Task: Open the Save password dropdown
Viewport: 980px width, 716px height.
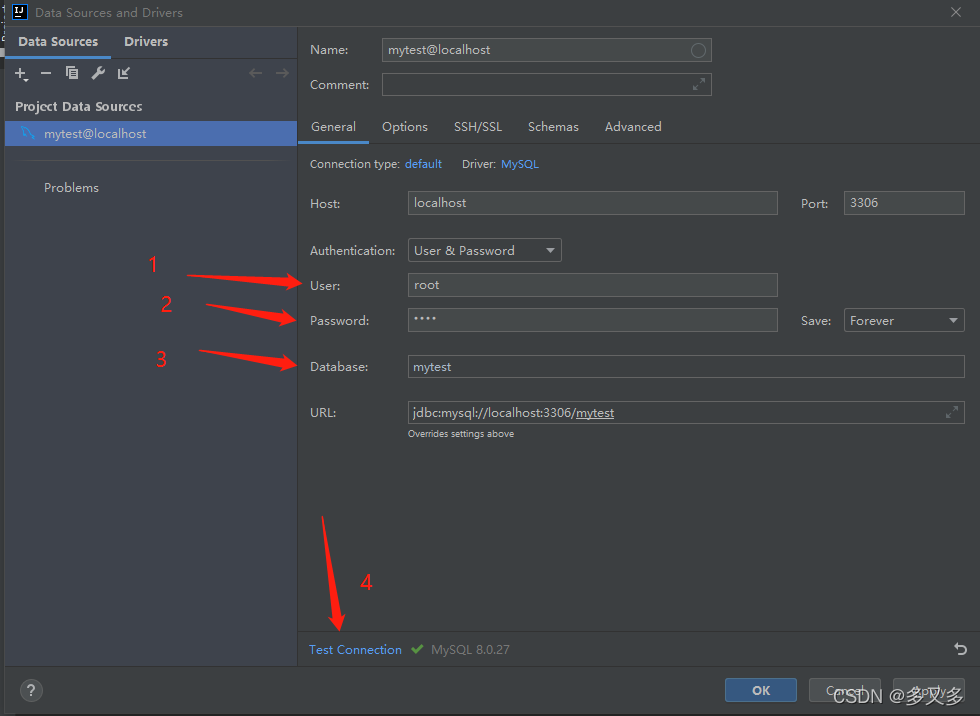Action: tap(904, 320)
